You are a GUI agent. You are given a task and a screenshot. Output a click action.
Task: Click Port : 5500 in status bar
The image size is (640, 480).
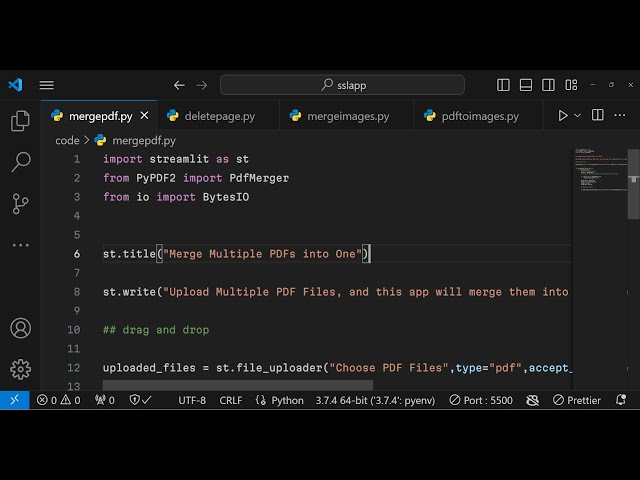(481, 400)
